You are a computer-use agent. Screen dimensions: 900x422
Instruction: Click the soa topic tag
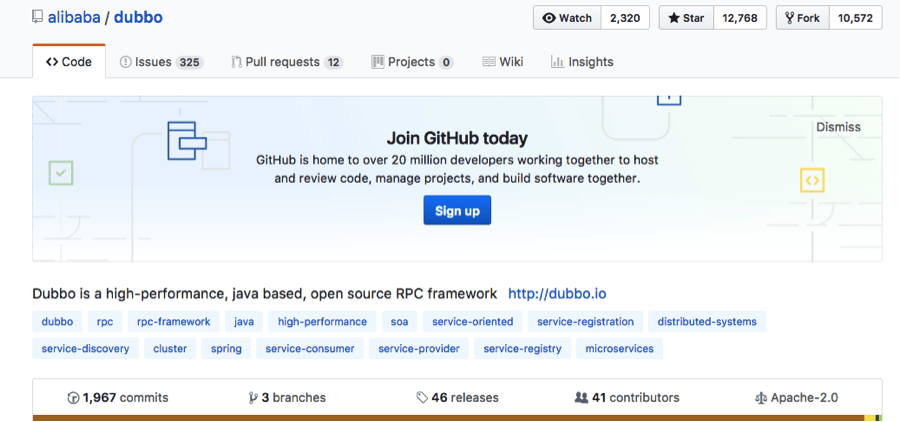point(399,322)
